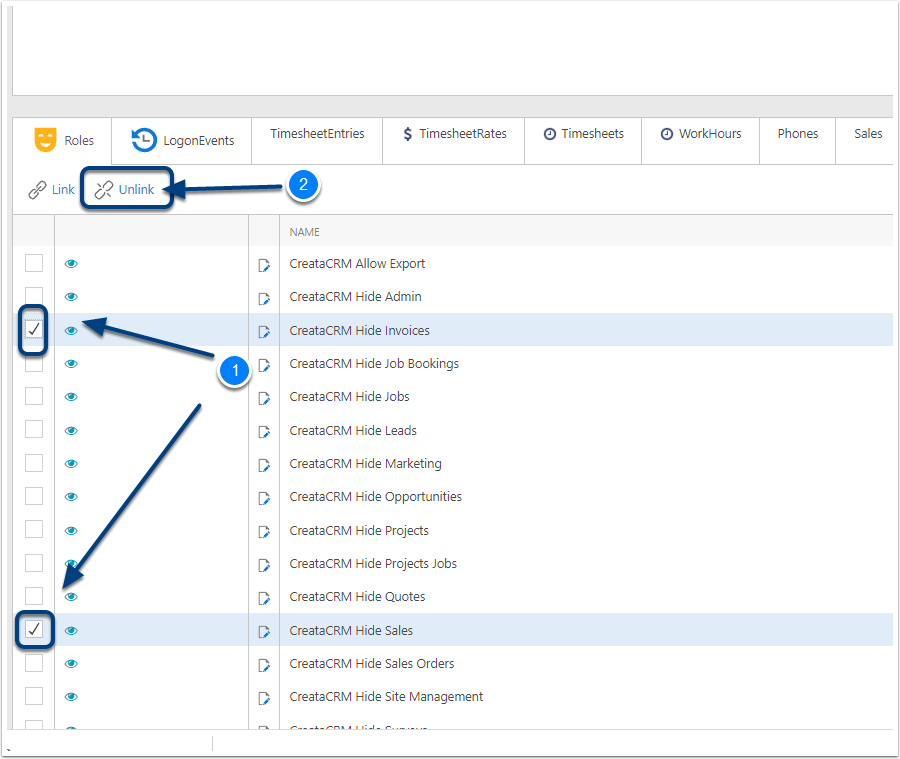This screenshot has width=900, height=759.
Task: Click the 'CreataCRM Hide Opportunities' name
Action: (375, 497)
